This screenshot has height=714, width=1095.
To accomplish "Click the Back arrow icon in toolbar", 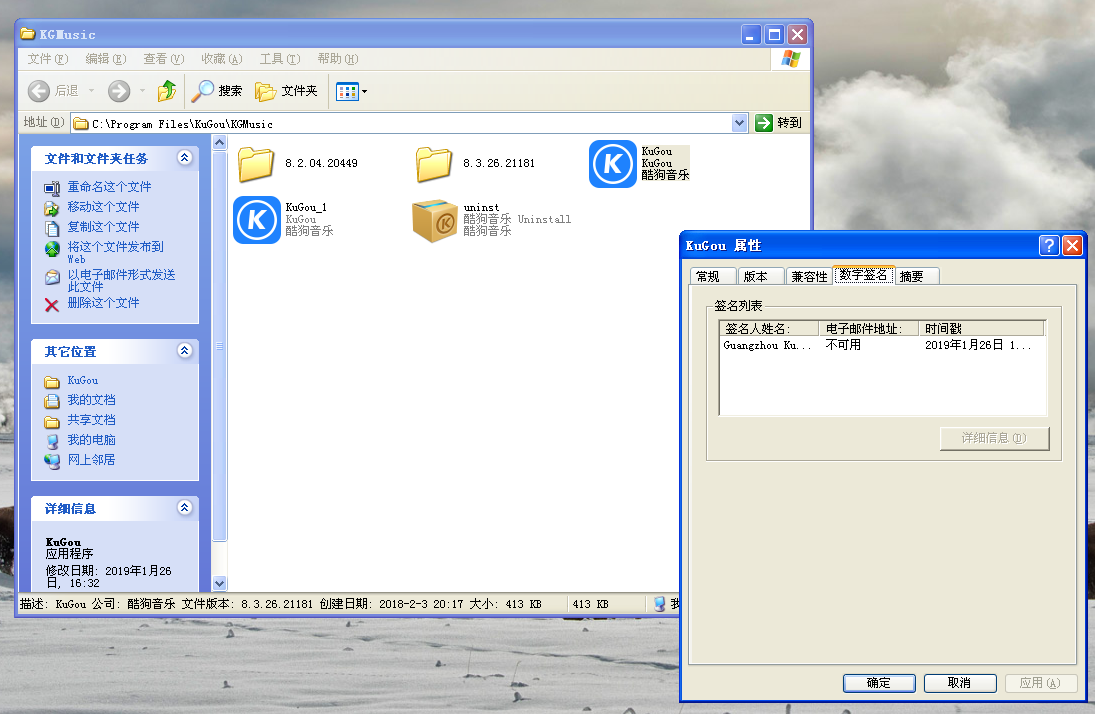I will click(38, 91).
